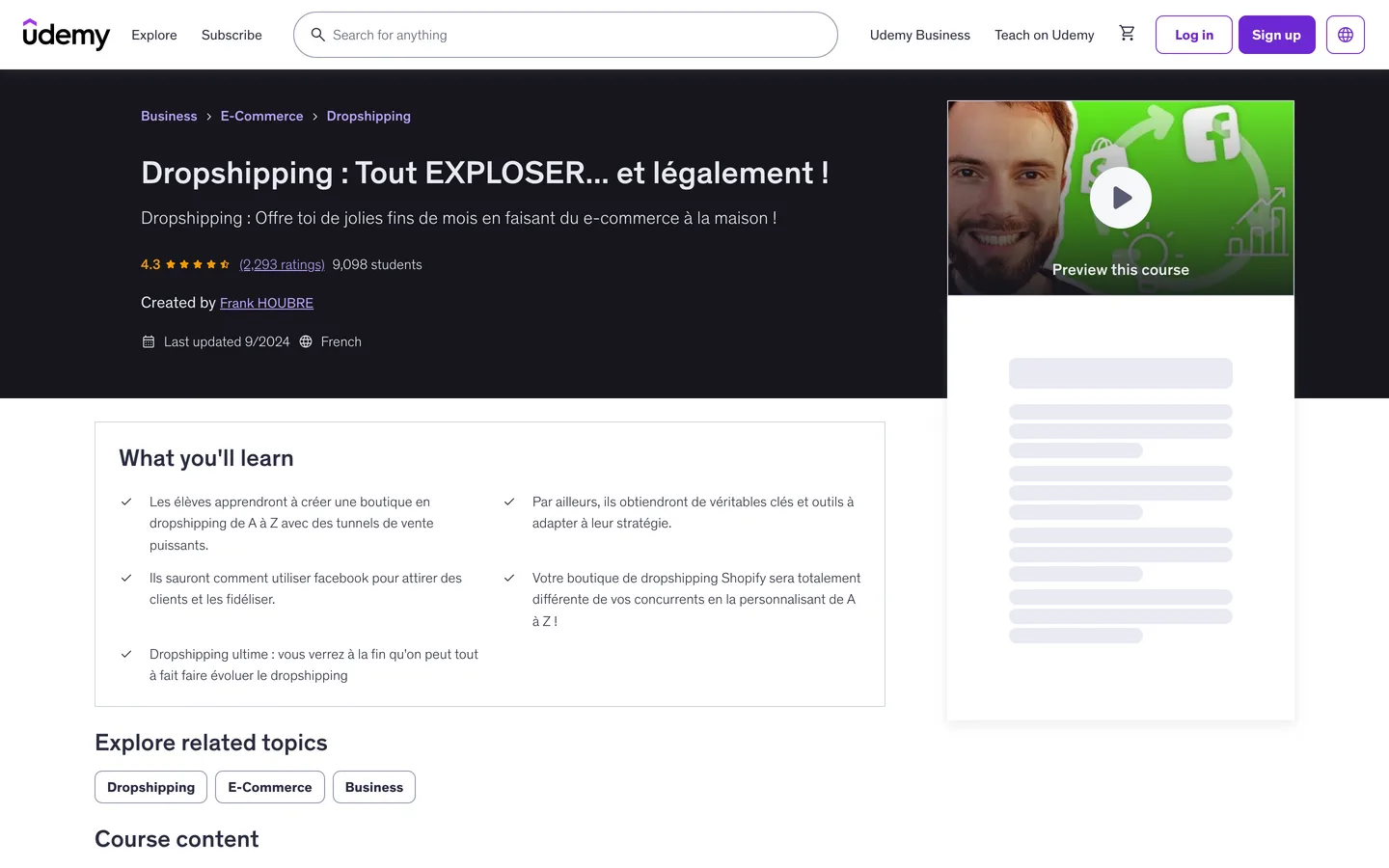View the 2,293 ratings link
The width and height of the screenshot is (1389, 868).
point(282,264)
